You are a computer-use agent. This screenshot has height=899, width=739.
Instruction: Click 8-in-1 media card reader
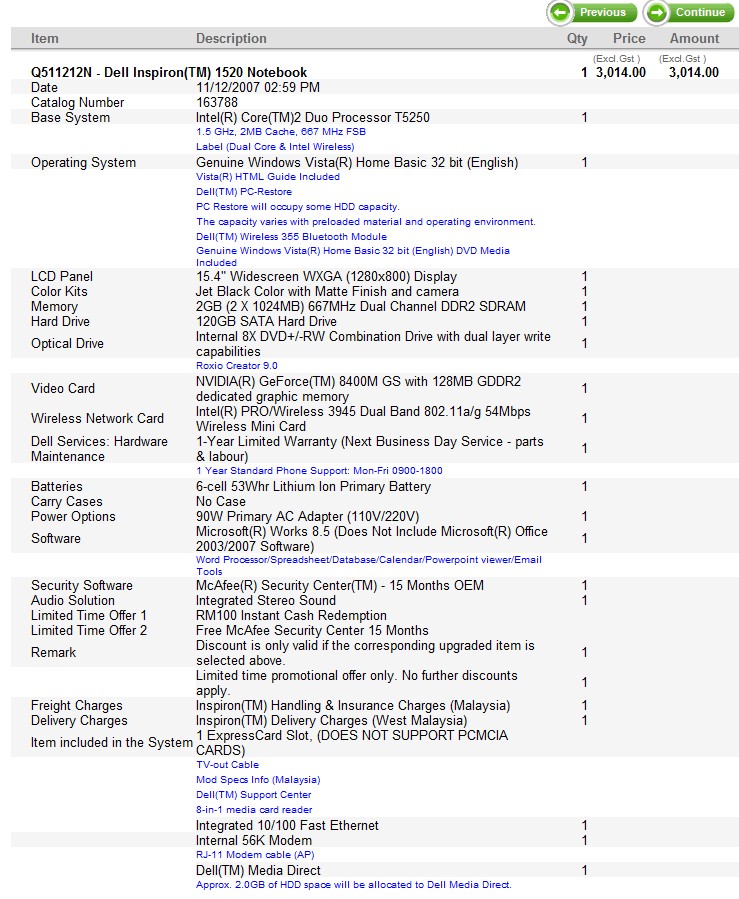click(254, 809)
